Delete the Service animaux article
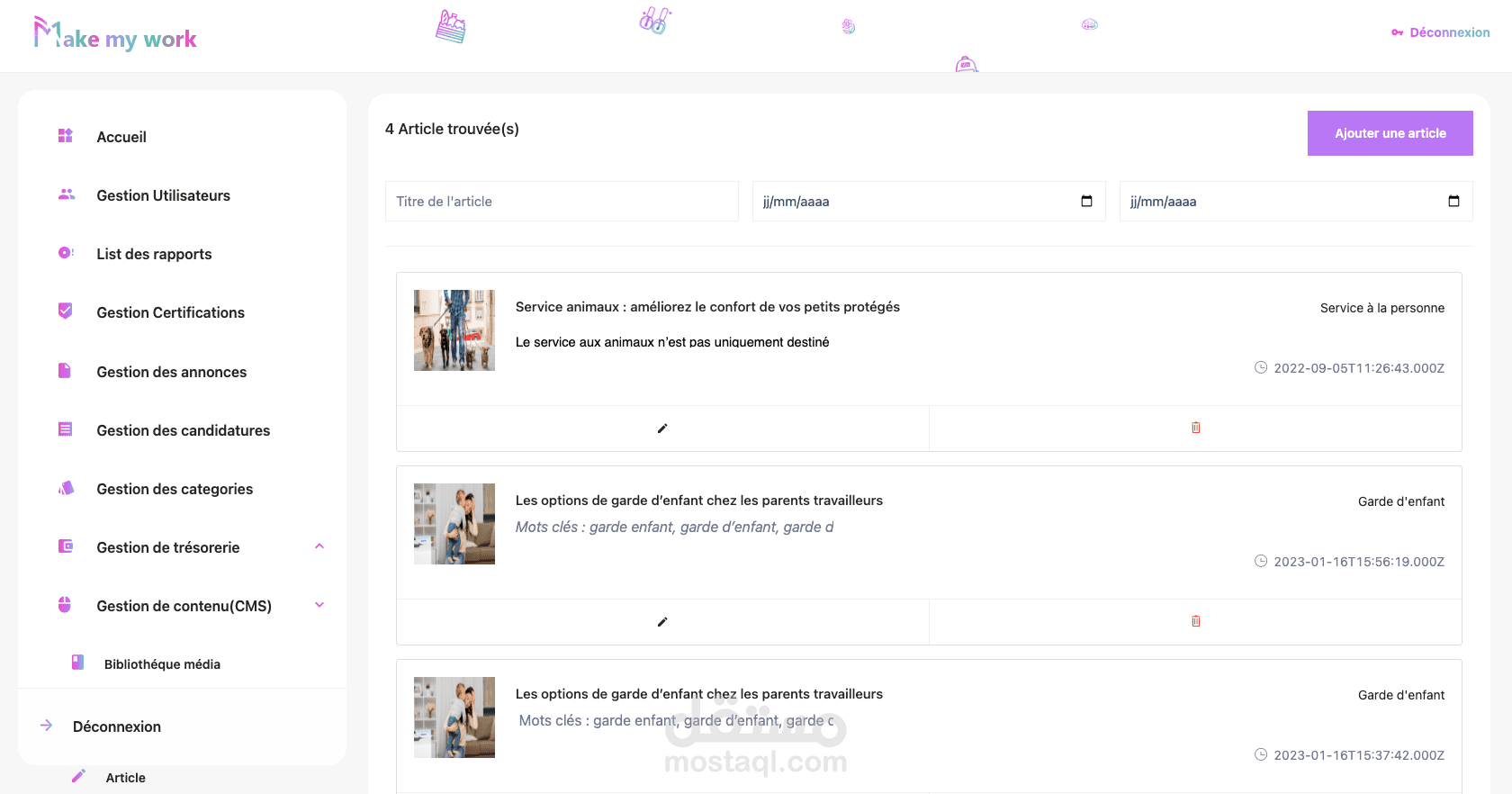The height and width of the screenshot is (794, 1512). tap(1196, 428)
